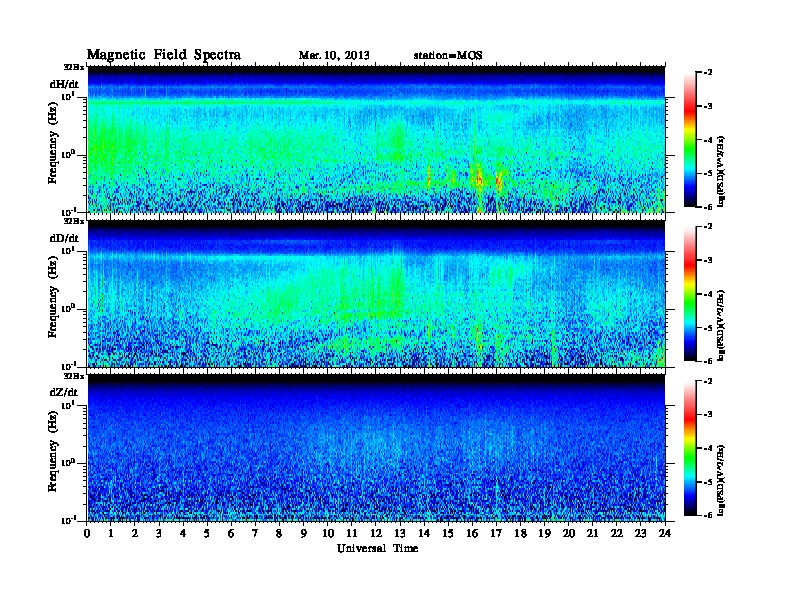Select the dD/dt panel label
Screen dimensions: 792x612
pyautogui.click(x=64, y=238)
